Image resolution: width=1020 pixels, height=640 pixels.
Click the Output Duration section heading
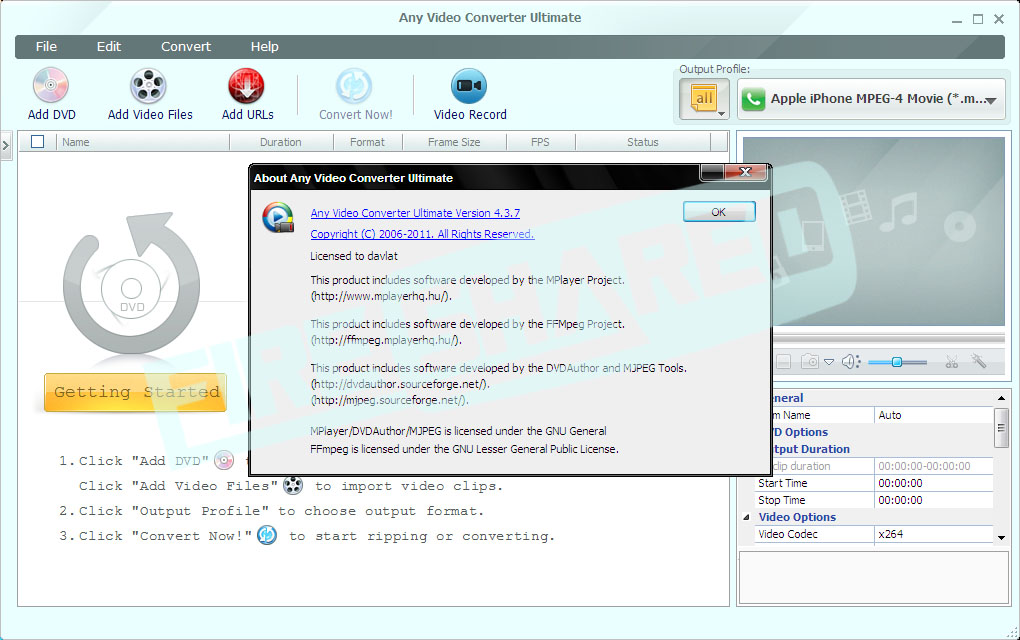811,449
